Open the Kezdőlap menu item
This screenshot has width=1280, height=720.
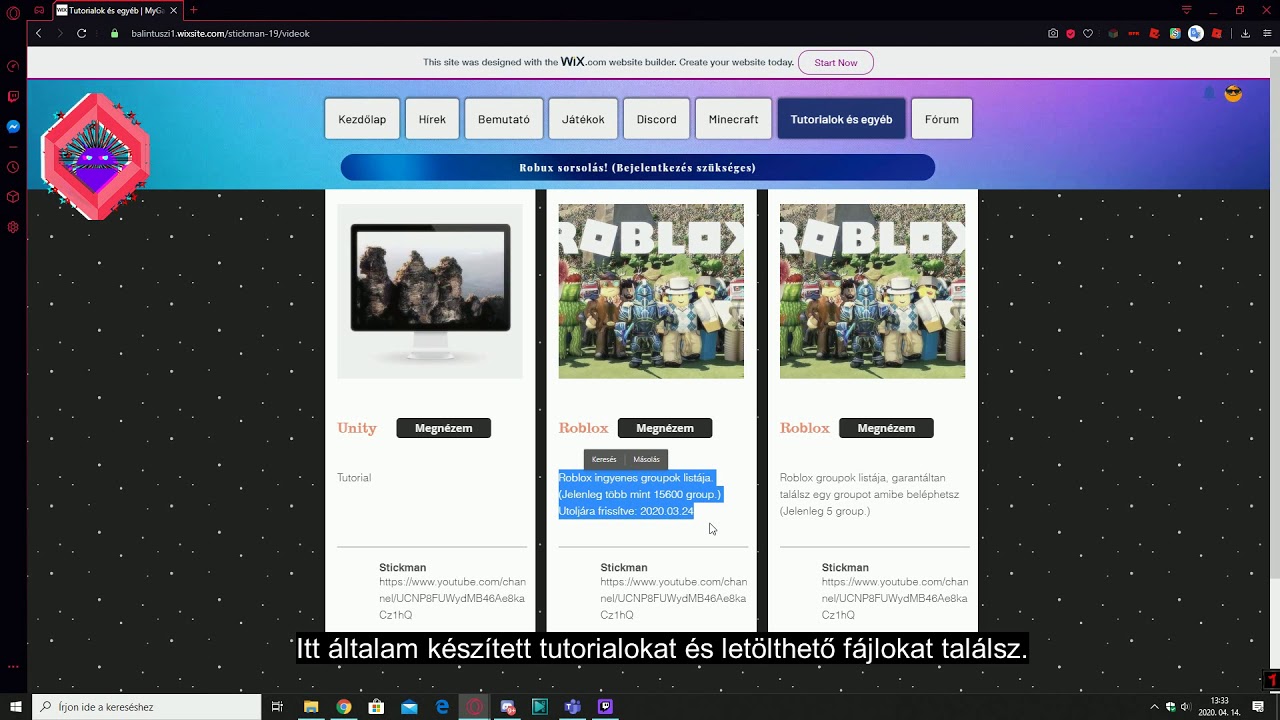(x=362, y=119)
